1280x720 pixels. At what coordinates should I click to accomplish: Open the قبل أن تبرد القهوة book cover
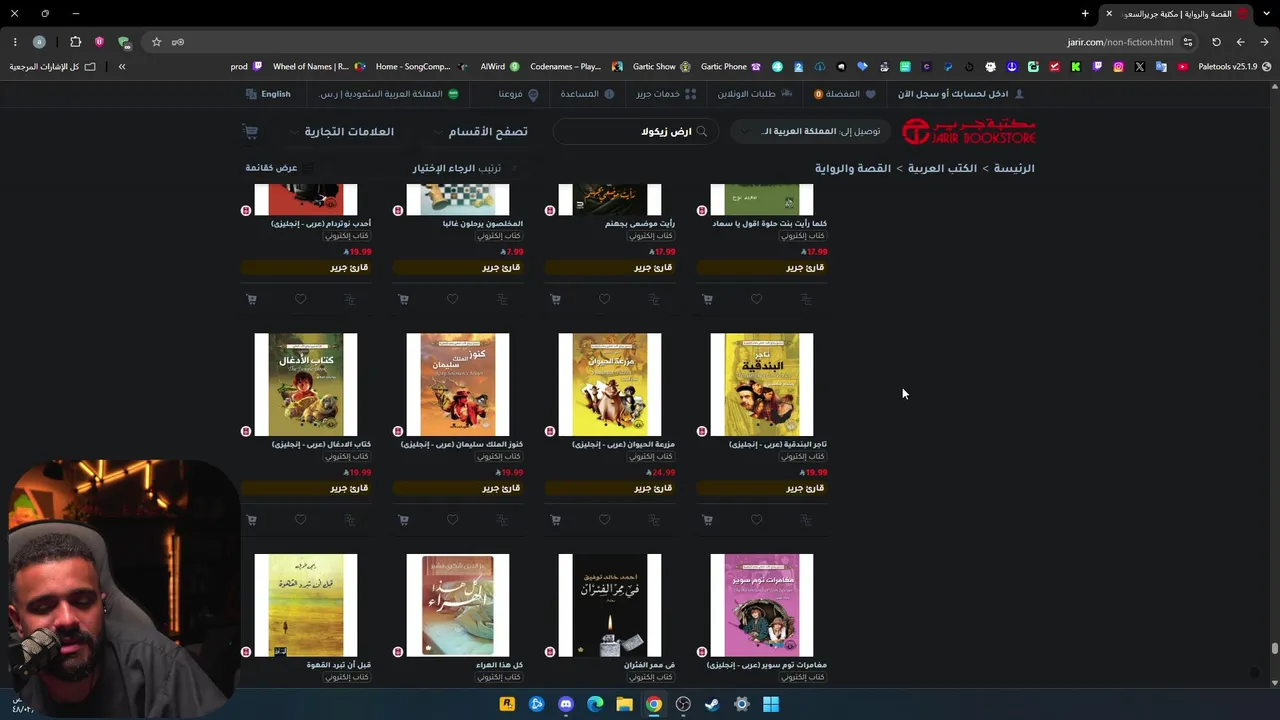click(x=306, y=605)
